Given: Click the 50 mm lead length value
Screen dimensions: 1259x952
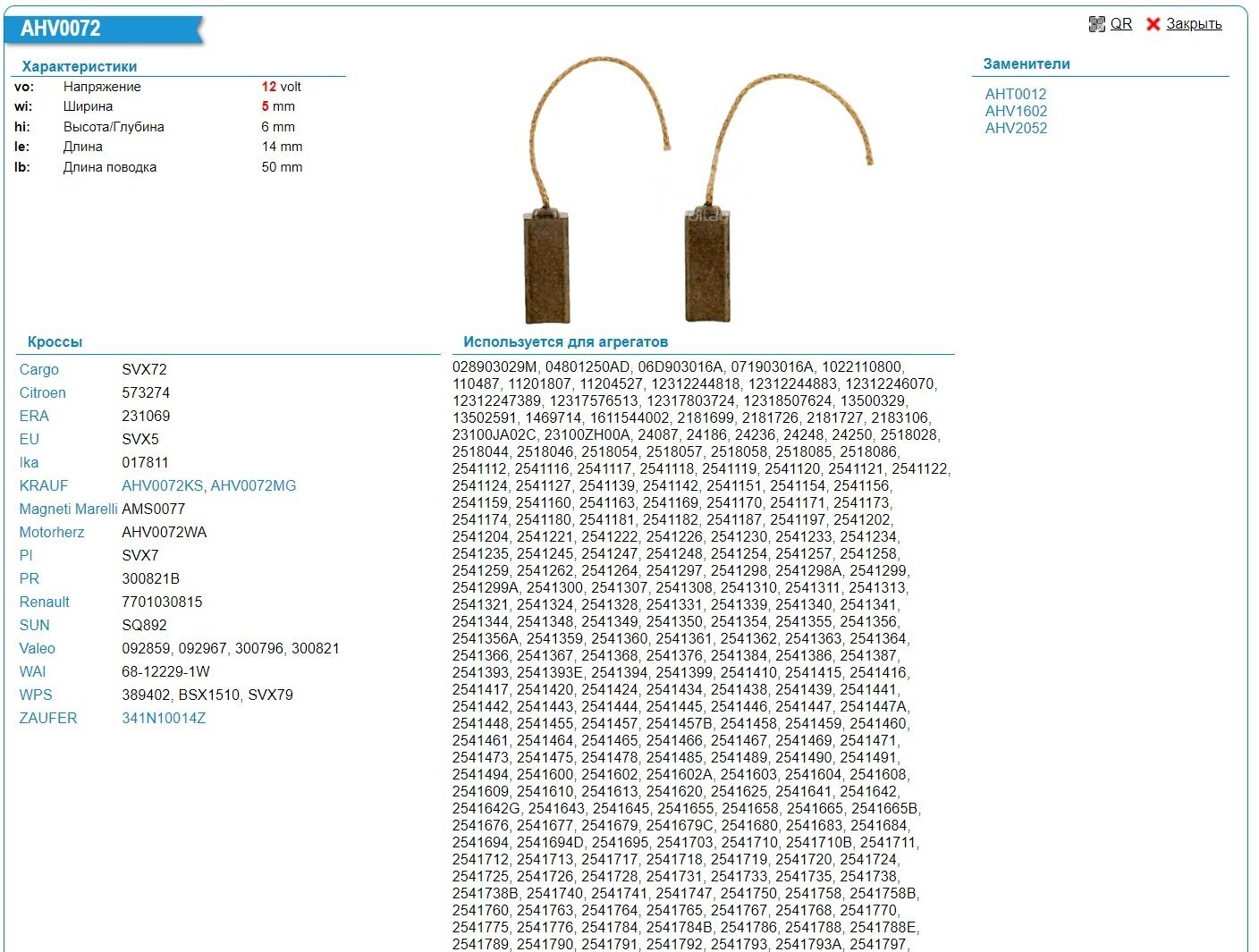Looking at the screenshot, I should [282, 167].
